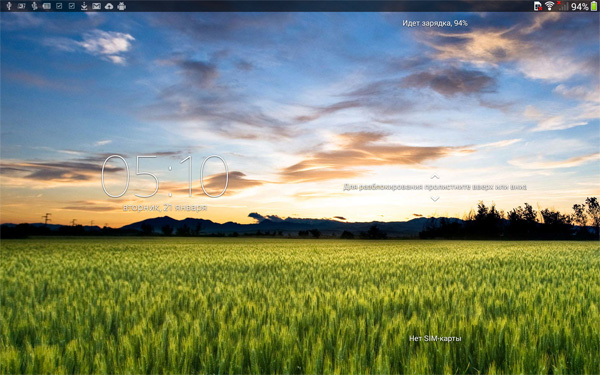This screenshot has width=600, height=375.
Task: Tap the date text вторник, 21 января
Action: (x=165, y=208)
